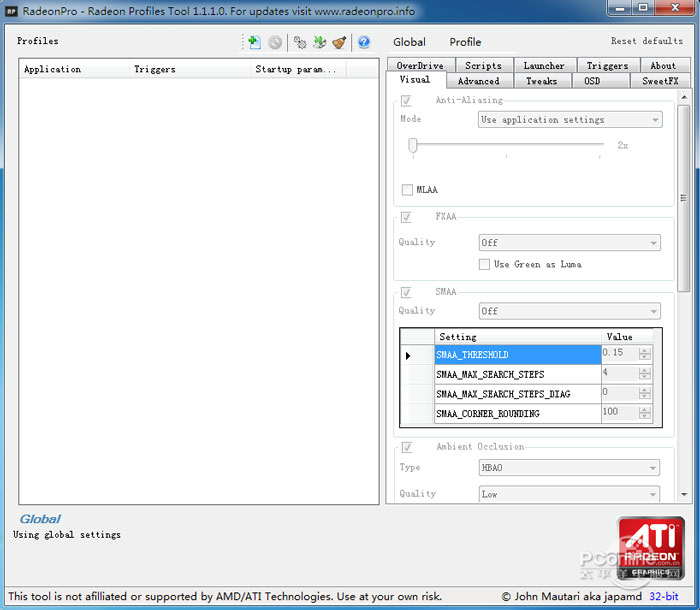Select the SMAA_CORNER_ROUNDING setting row
This screenshot has width=700, height=610.
[518, 414]
